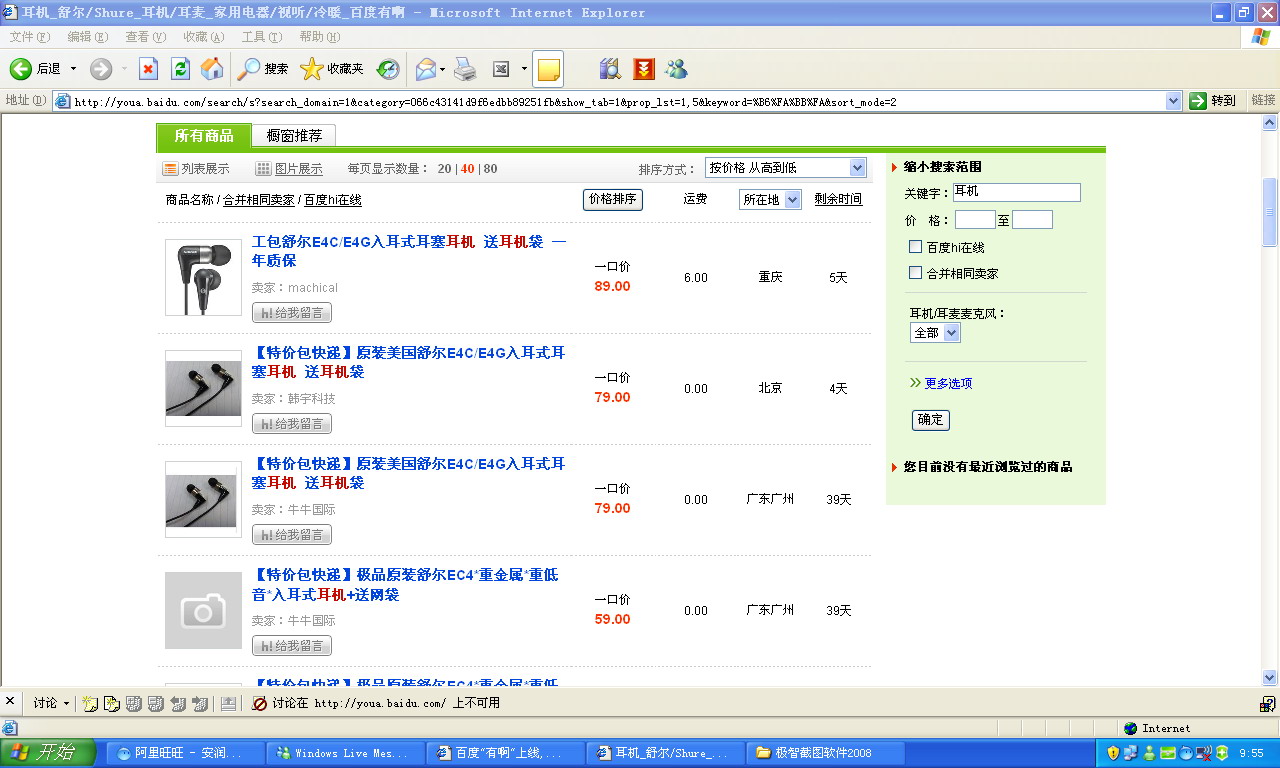Click the Edit document toolbar icon
Screen dimensions: 1280x768
coord(502,69)
